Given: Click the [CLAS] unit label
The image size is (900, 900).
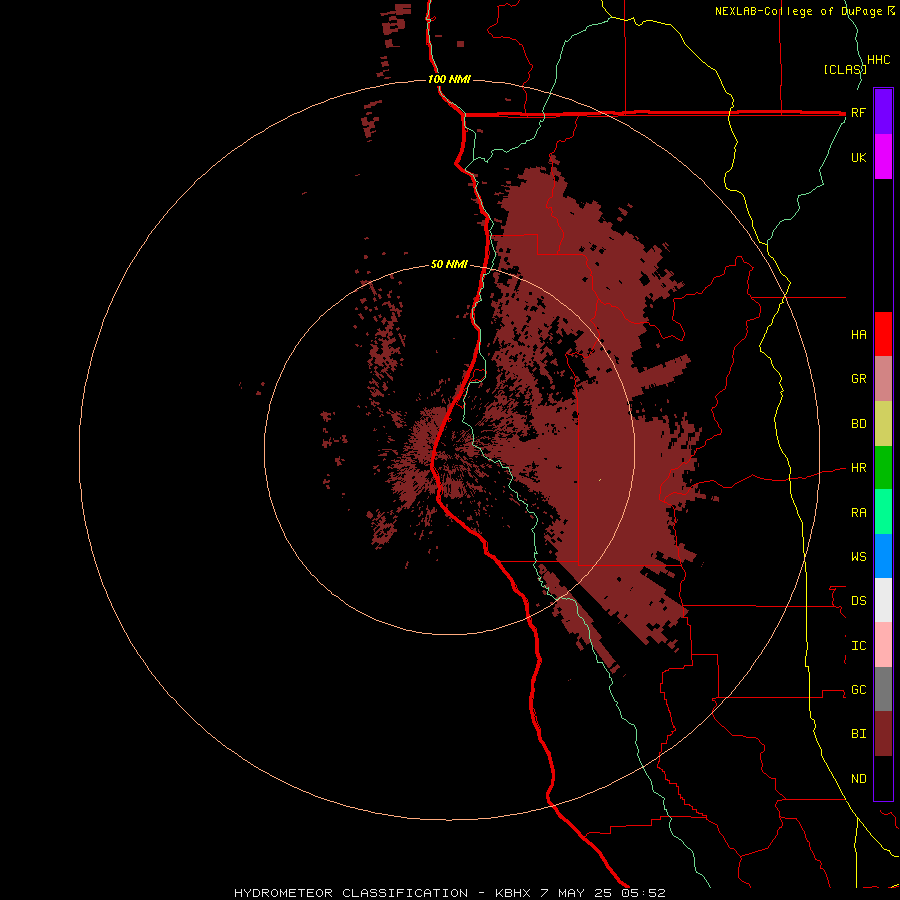Looking at the screenshot, I should pyautogui.click(x=844, y=69).
